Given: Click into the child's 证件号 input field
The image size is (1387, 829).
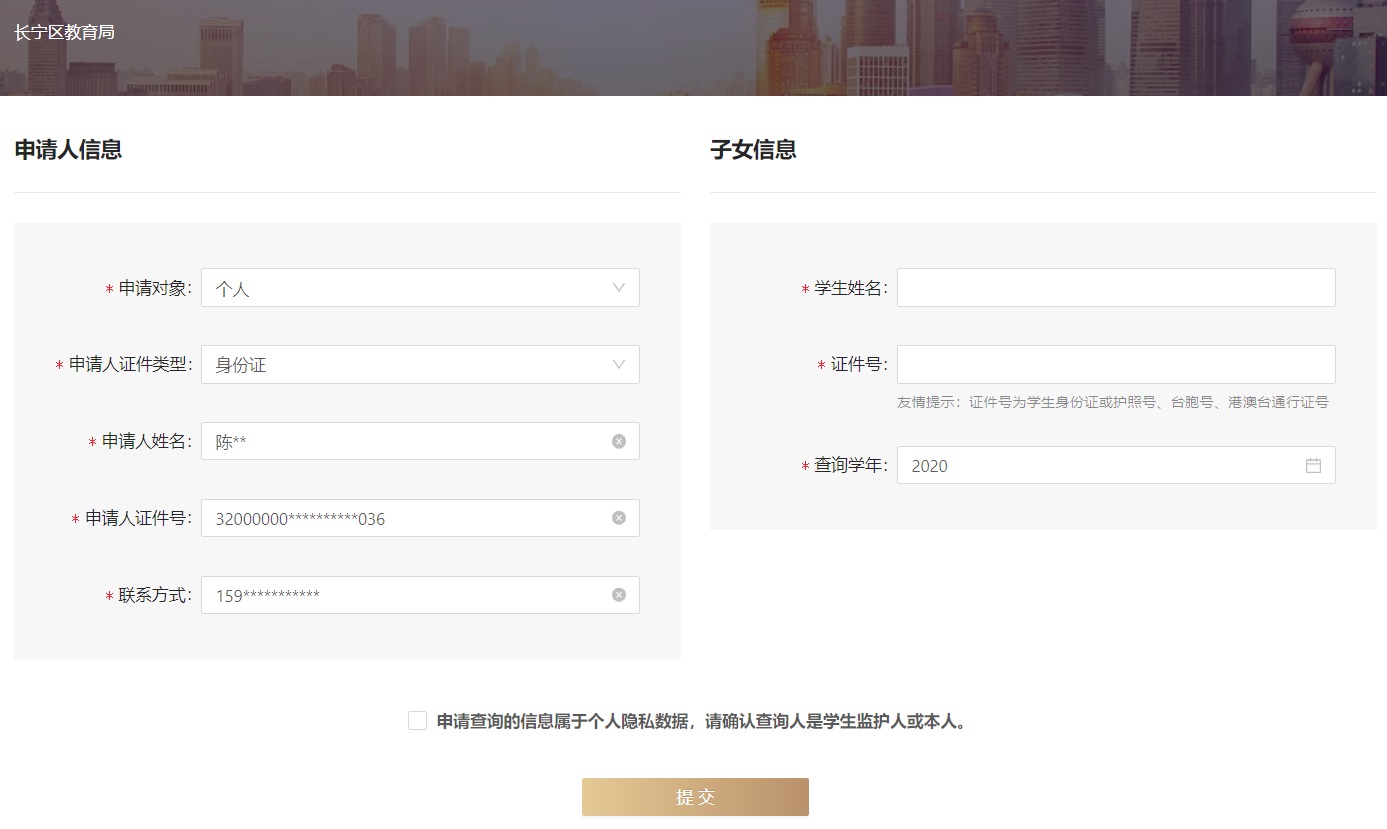Looking at the screenshot, I should [1115, 365].
